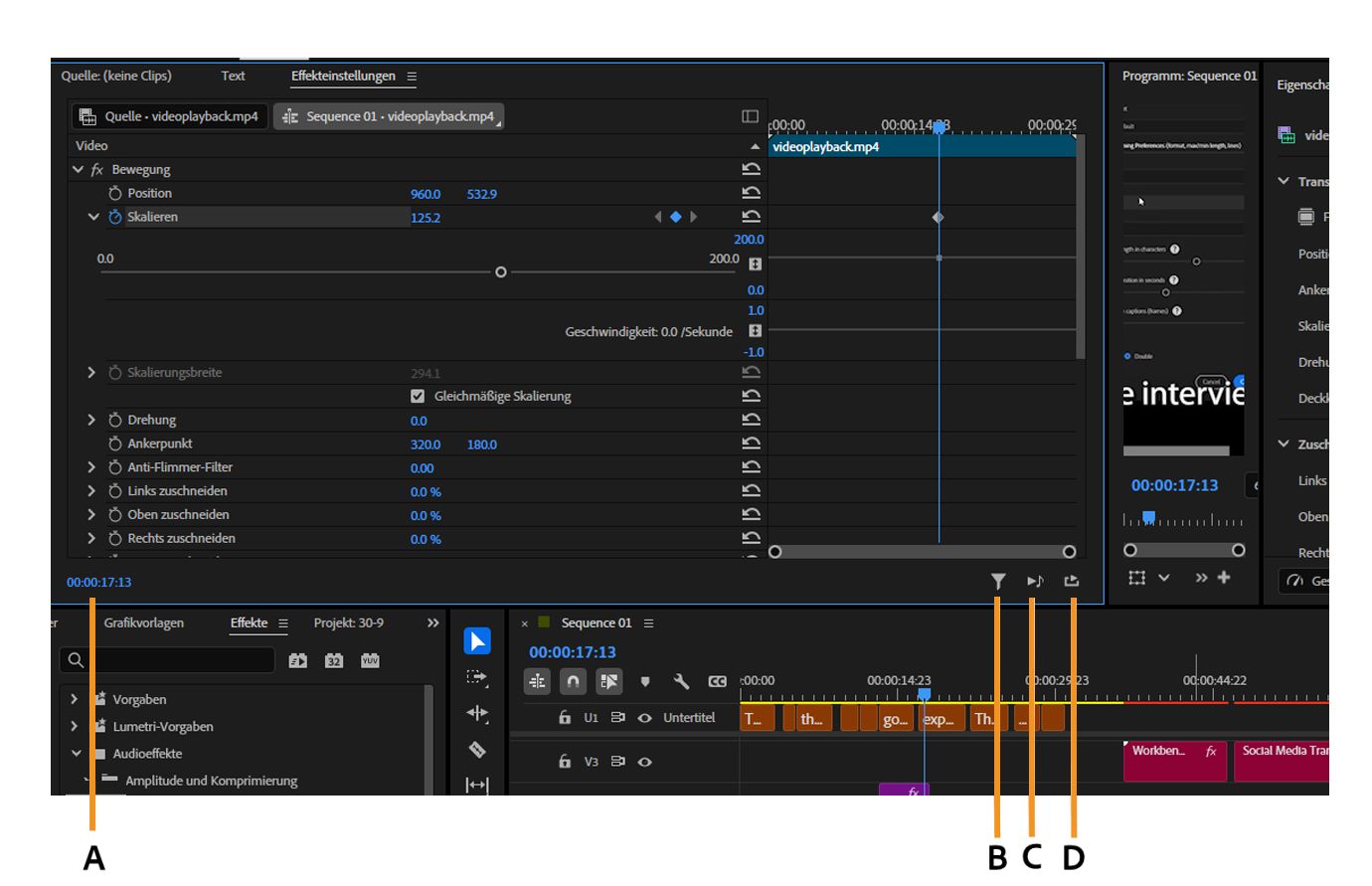The image size is (1372, 886).
Task: Expand the Vorgaben folder
Action: tap(74, 699)
